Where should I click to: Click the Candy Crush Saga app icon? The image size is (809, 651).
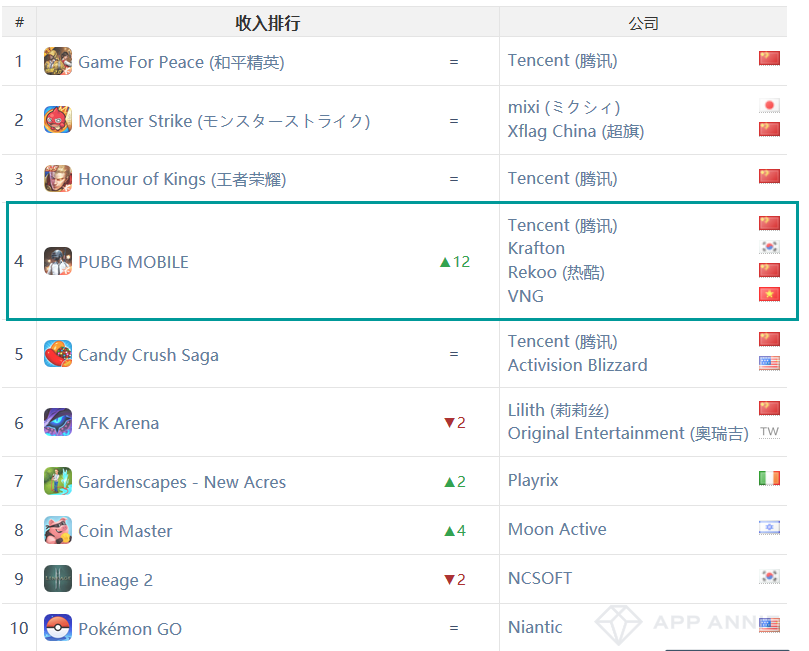click(x=58, y=354)
